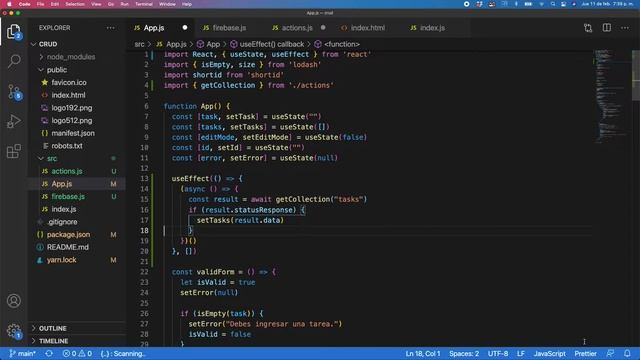
Task: Change indentation via Spaces: 2
Action: 464,353
